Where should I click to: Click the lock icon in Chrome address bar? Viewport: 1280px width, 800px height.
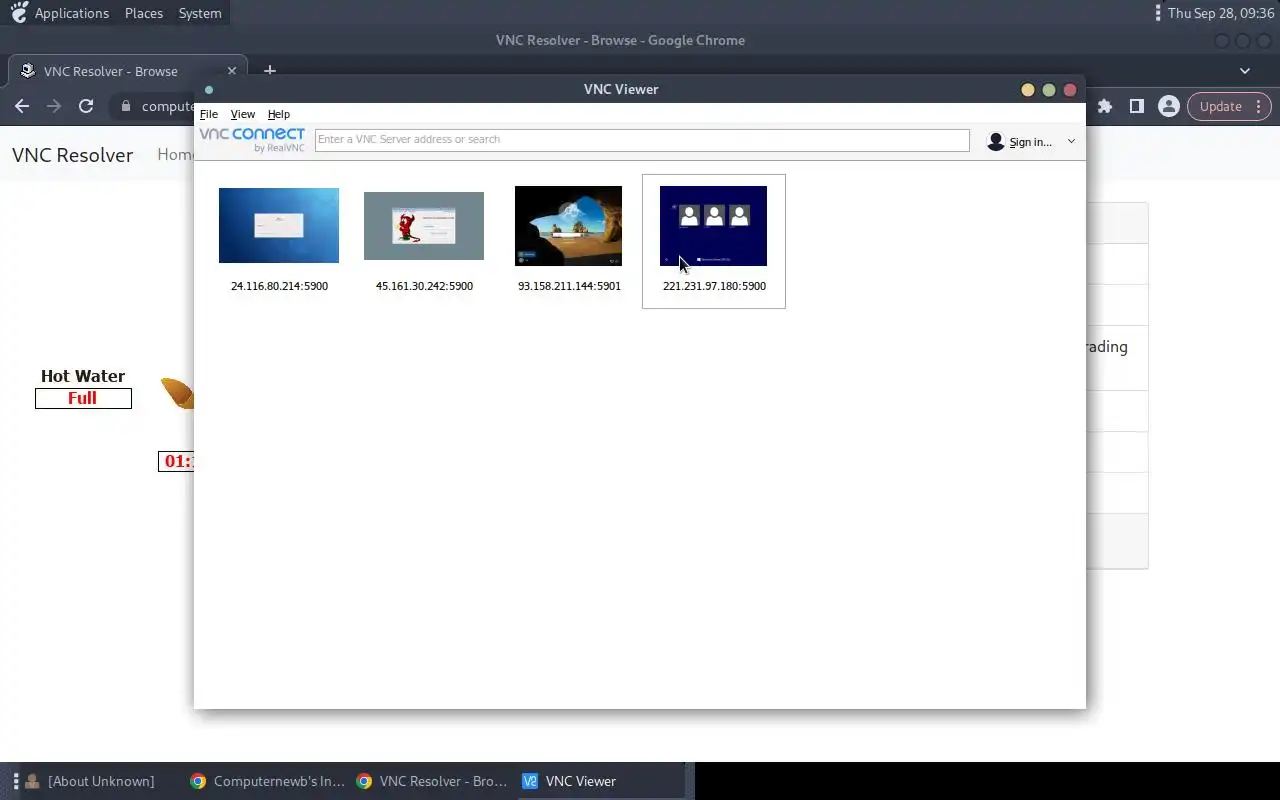[126, 106]
